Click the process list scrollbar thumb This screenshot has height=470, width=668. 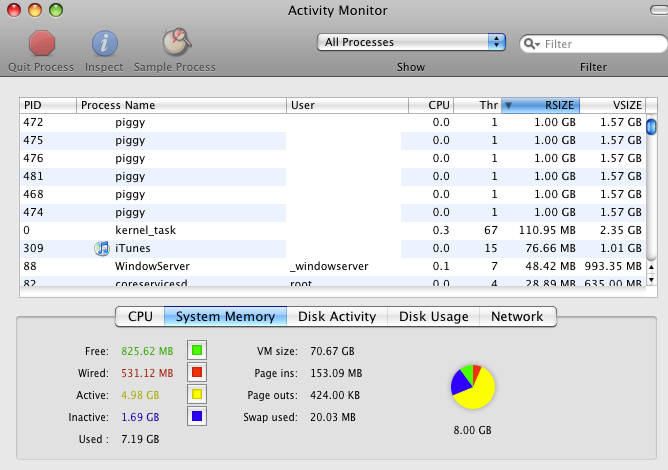click(x=651, y=127)
